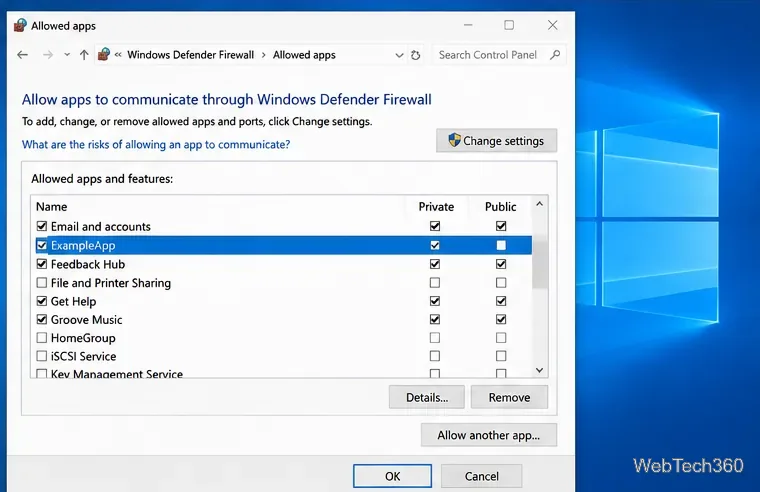
Task: Enable Public for HomeGroup
Action: [501, 338]
